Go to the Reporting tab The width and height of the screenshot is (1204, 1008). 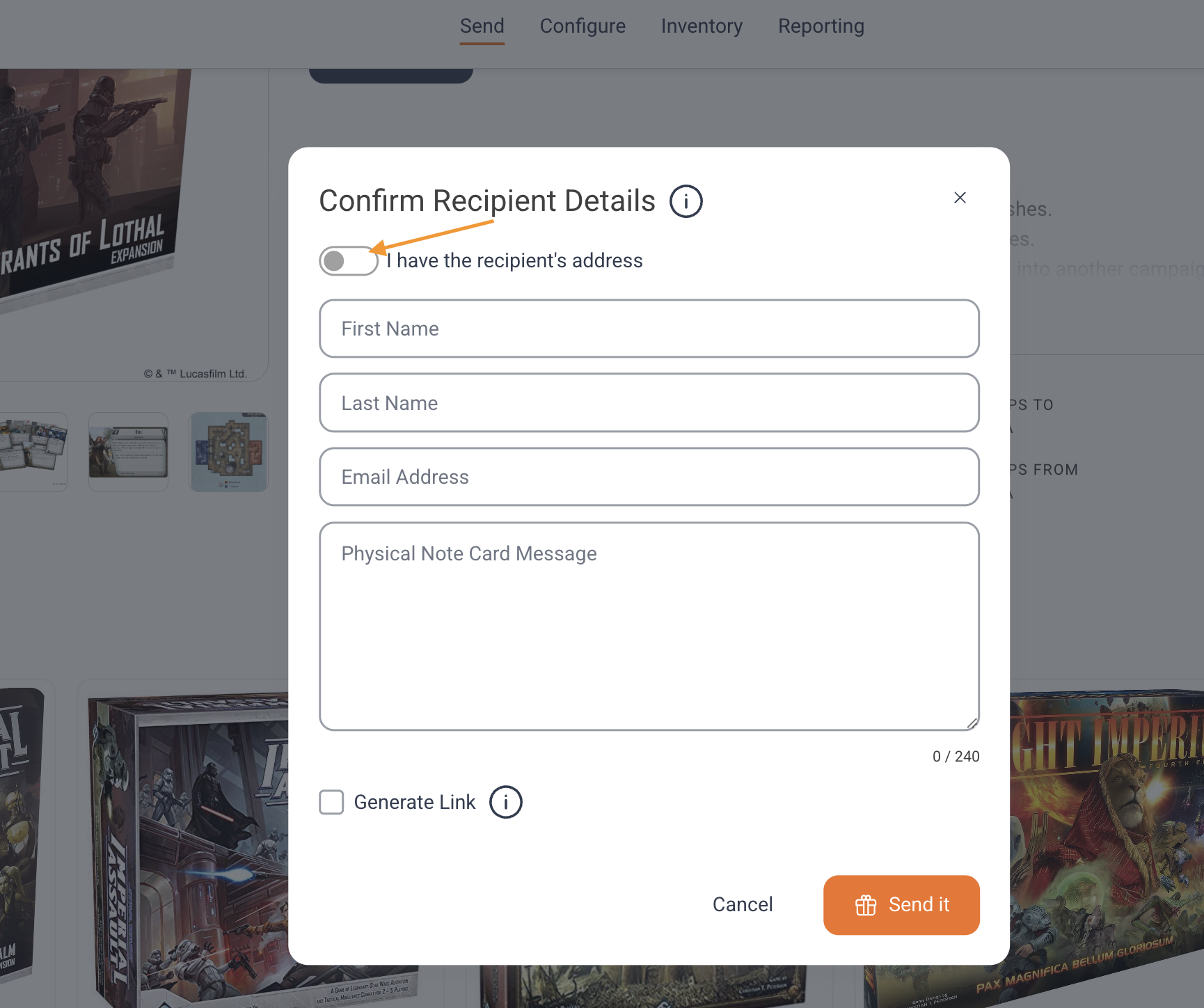[x=821, y=26]
